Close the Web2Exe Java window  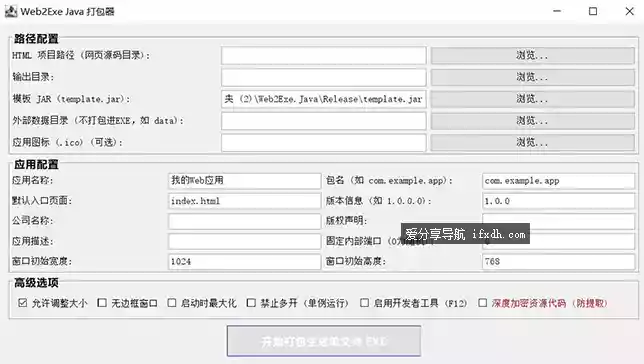point(629,12)
